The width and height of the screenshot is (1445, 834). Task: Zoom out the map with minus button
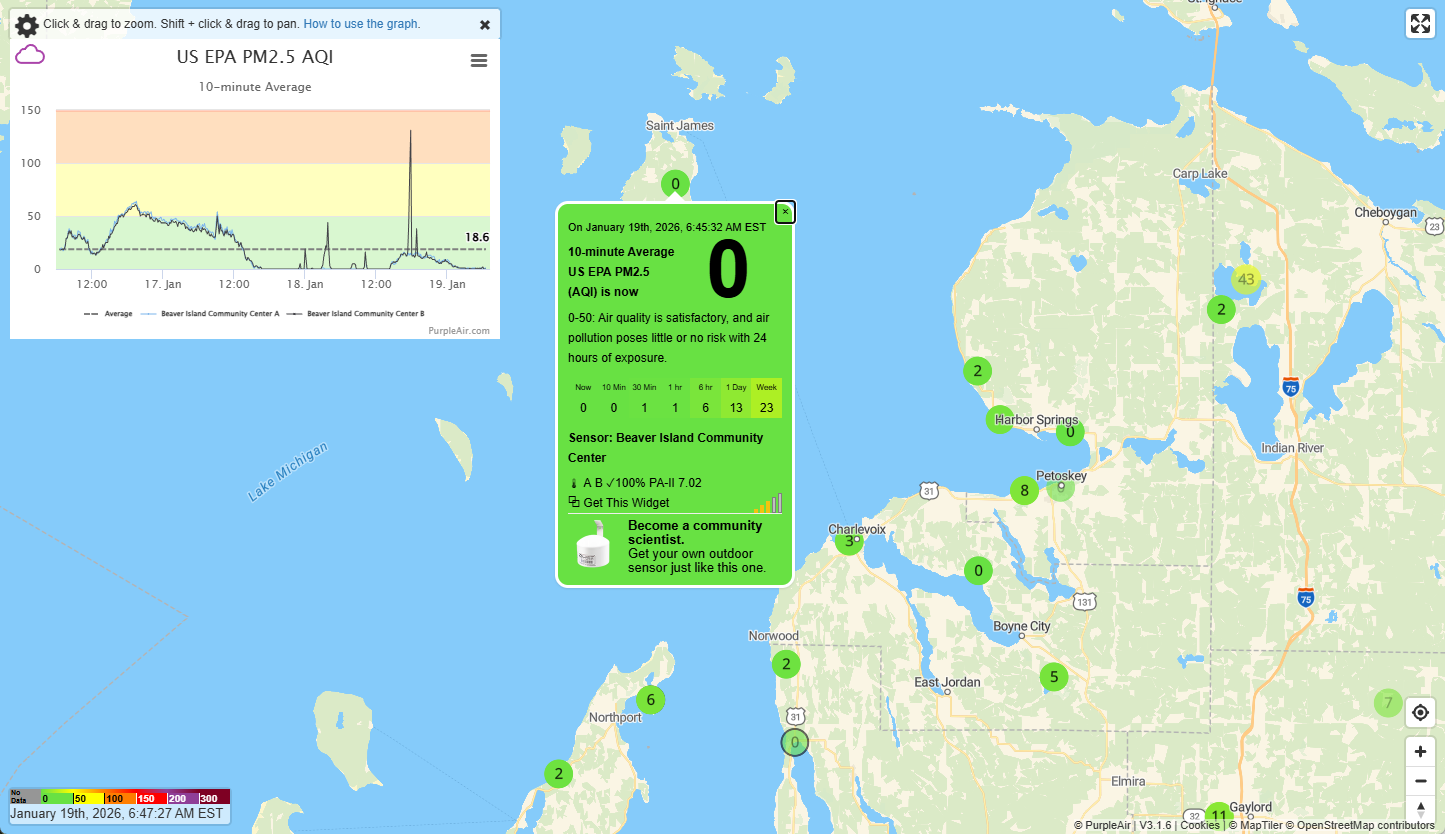click(x=1420, y=781)
